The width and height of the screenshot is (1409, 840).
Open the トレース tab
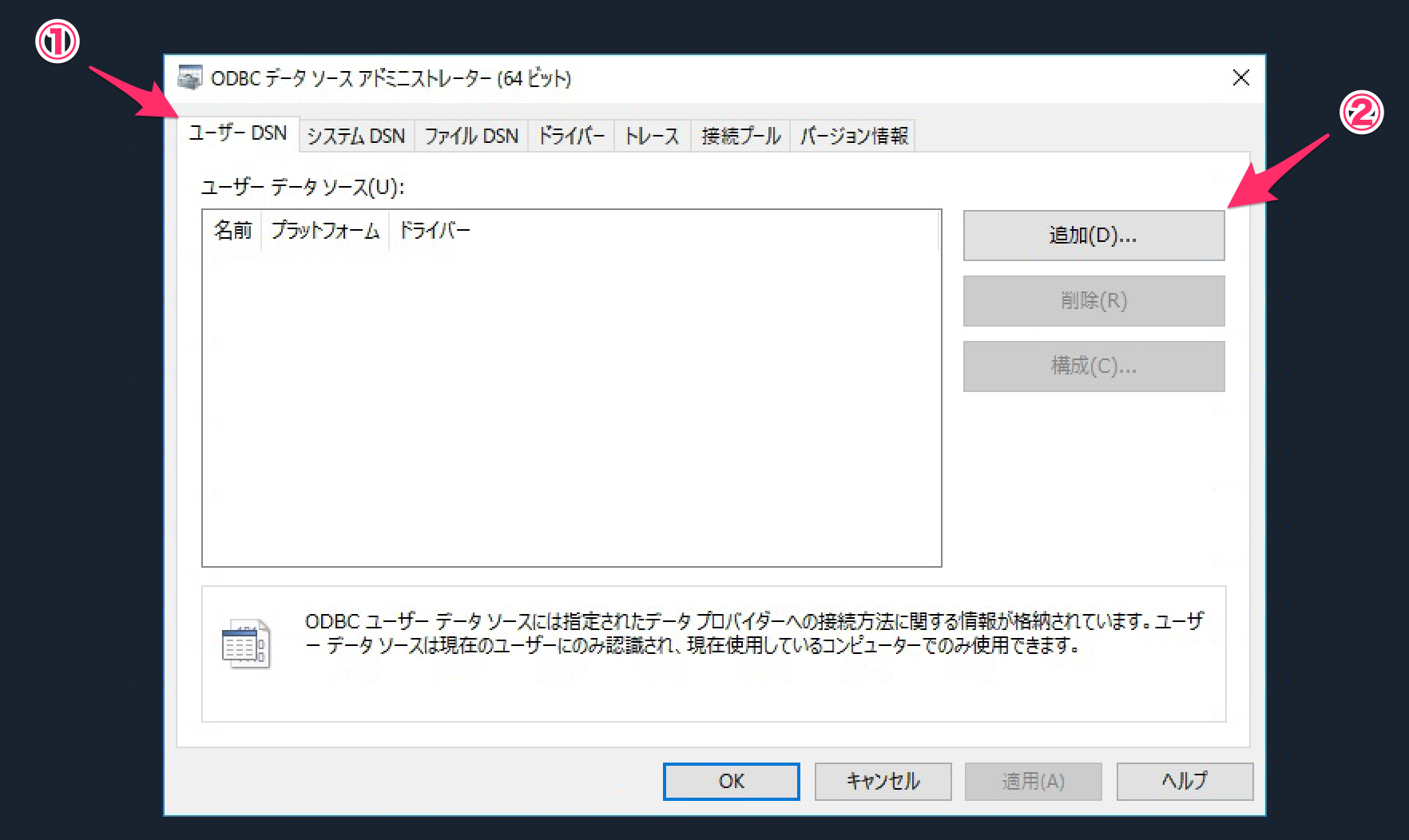(652, 136)
